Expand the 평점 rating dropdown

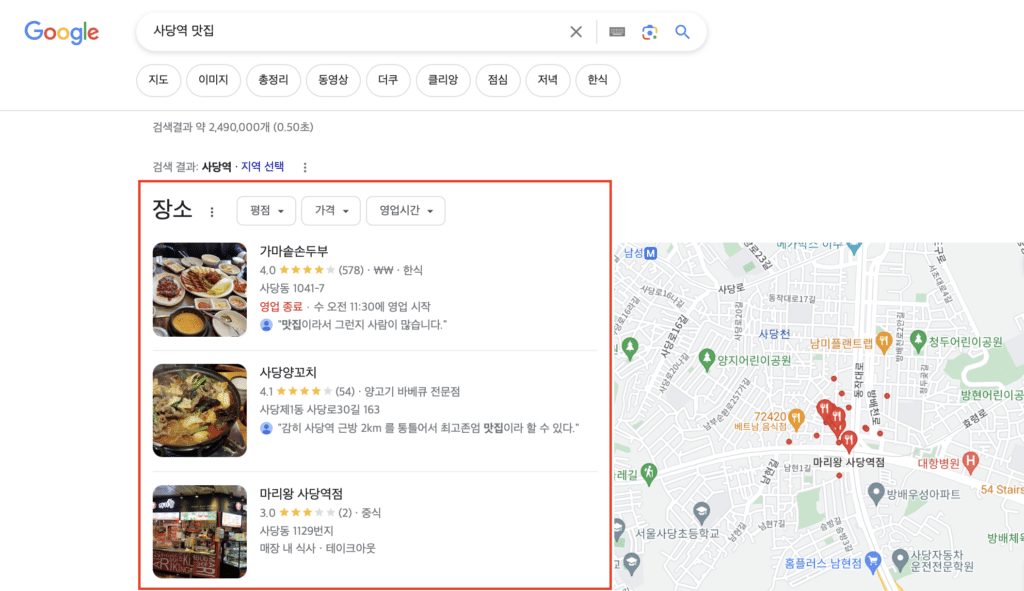click(x=266, y=210)
